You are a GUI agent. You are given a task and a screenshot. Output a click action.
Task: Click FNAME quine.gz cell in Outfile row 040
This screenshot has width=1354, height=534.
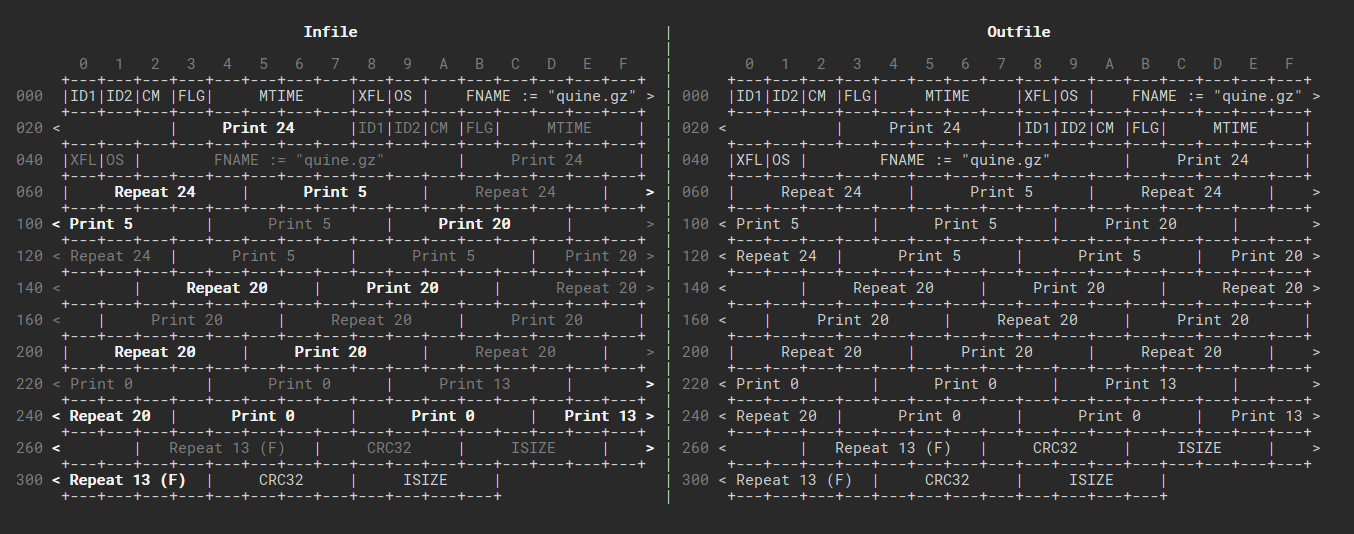965,160
